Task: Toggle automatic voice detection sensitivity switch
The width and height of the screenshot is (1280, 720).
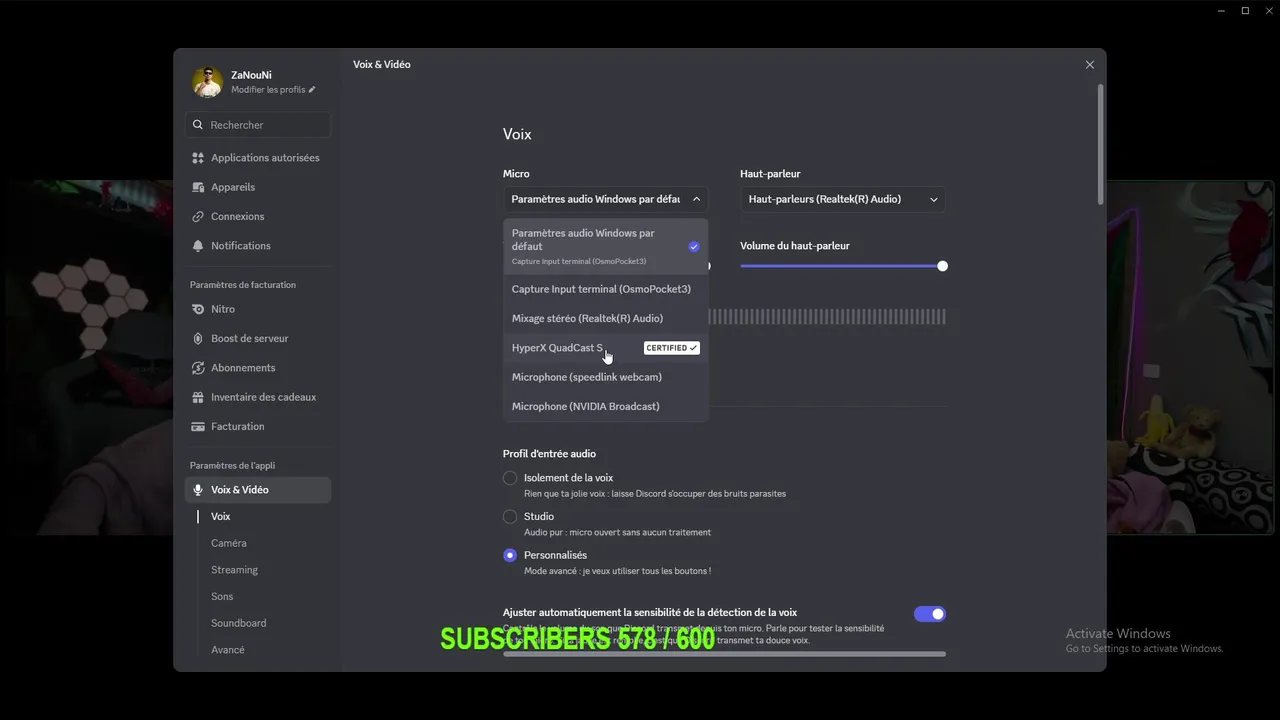Action: tap(930, 614)
